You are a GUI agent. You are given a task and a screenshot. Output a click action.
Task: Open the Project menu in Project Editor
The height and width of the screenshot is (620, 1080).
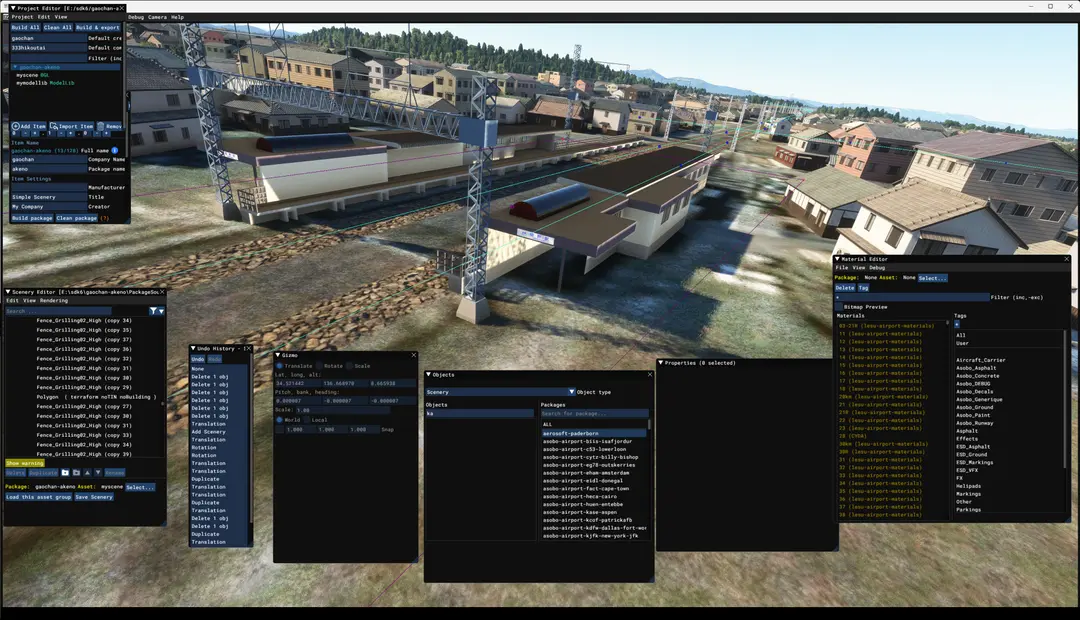[22, 17]
